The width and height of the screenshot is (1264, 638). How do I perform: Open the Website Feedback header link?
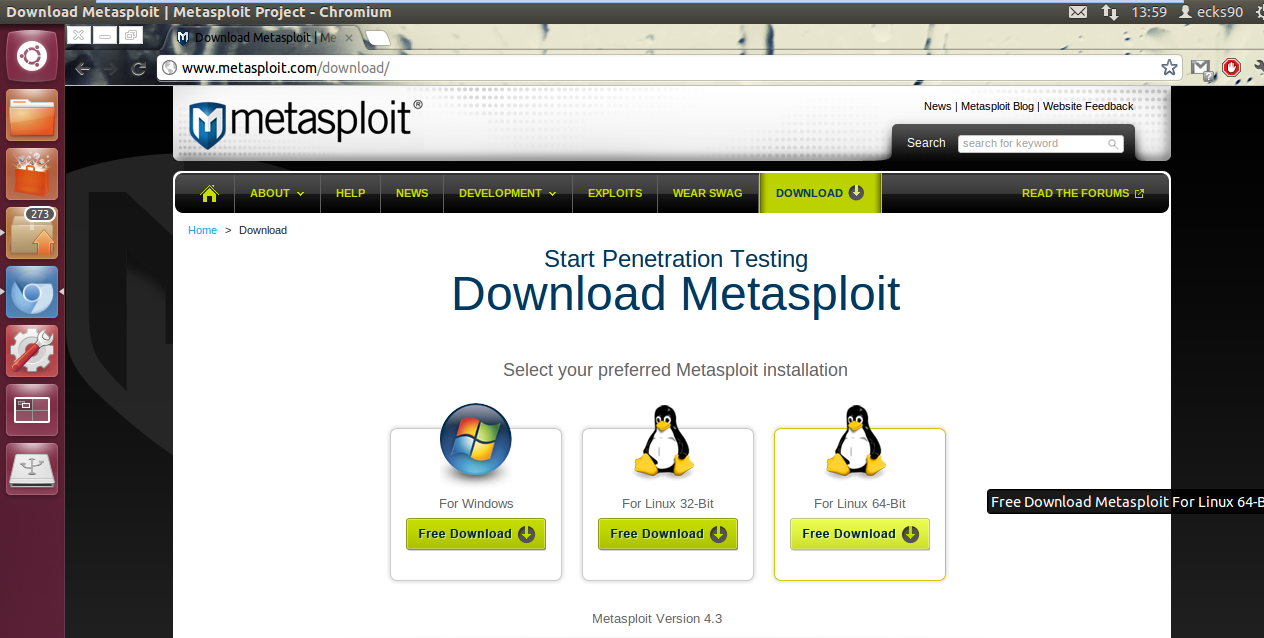[x=1088, y=106]
